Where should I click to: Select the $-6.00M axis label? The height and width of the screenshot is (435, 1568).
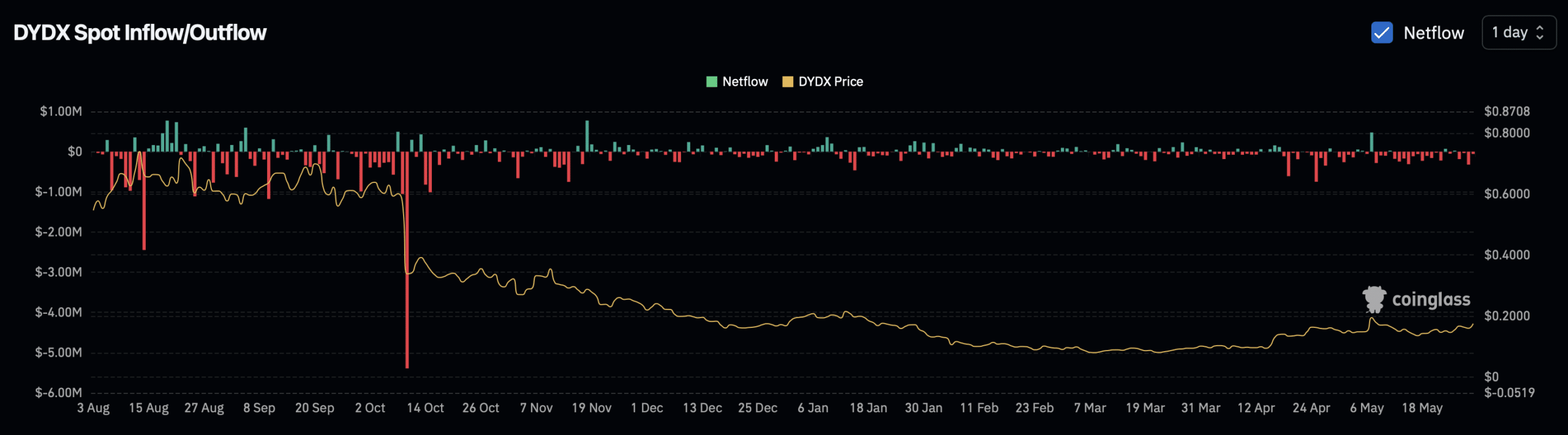coord(58,393)
